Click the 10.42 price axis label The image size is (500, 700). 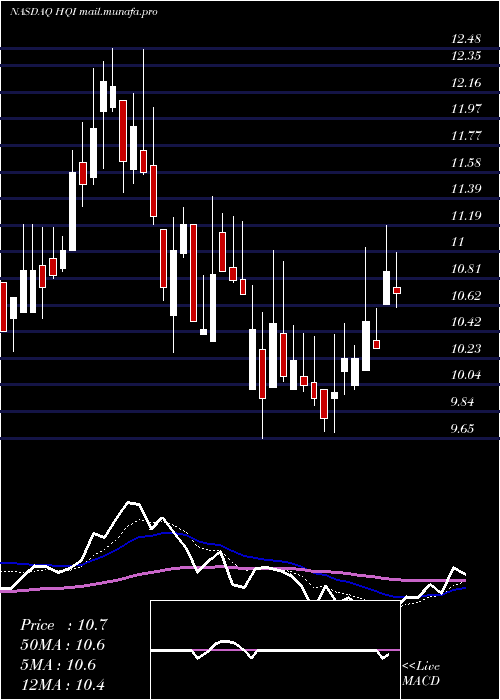coord(466,321)
